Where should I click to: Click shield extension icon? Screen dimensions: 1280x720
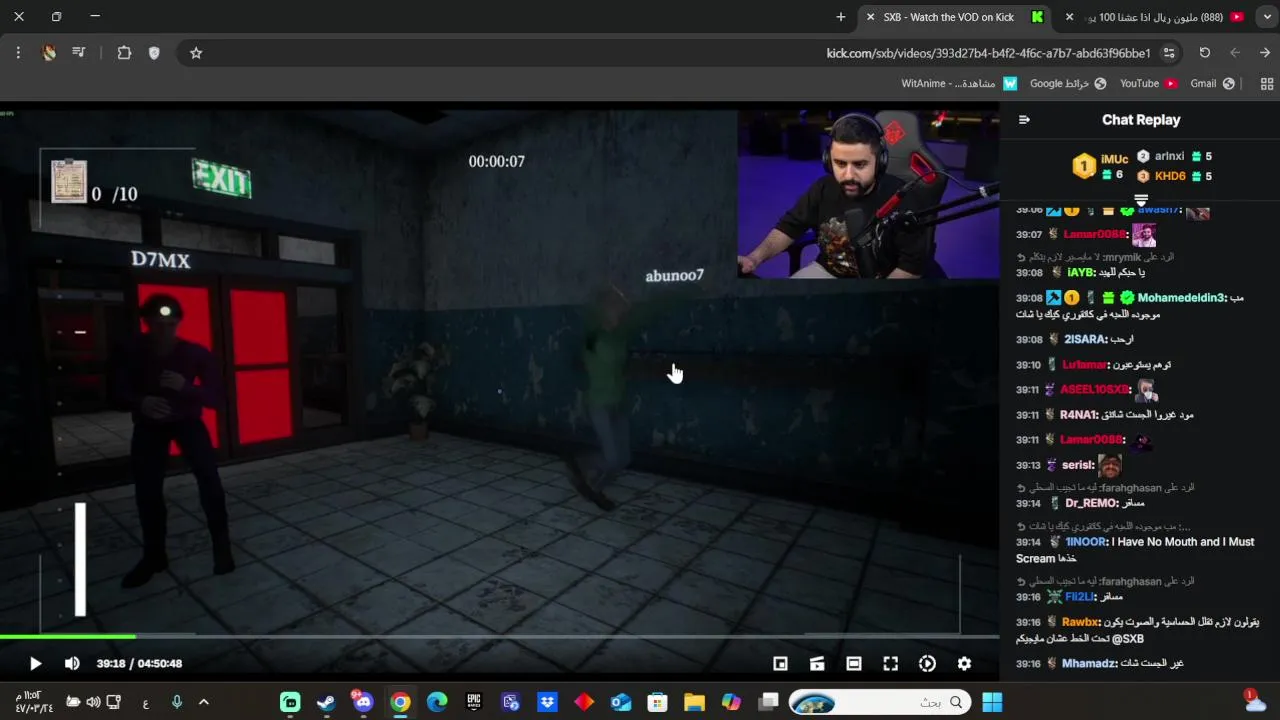154,53
